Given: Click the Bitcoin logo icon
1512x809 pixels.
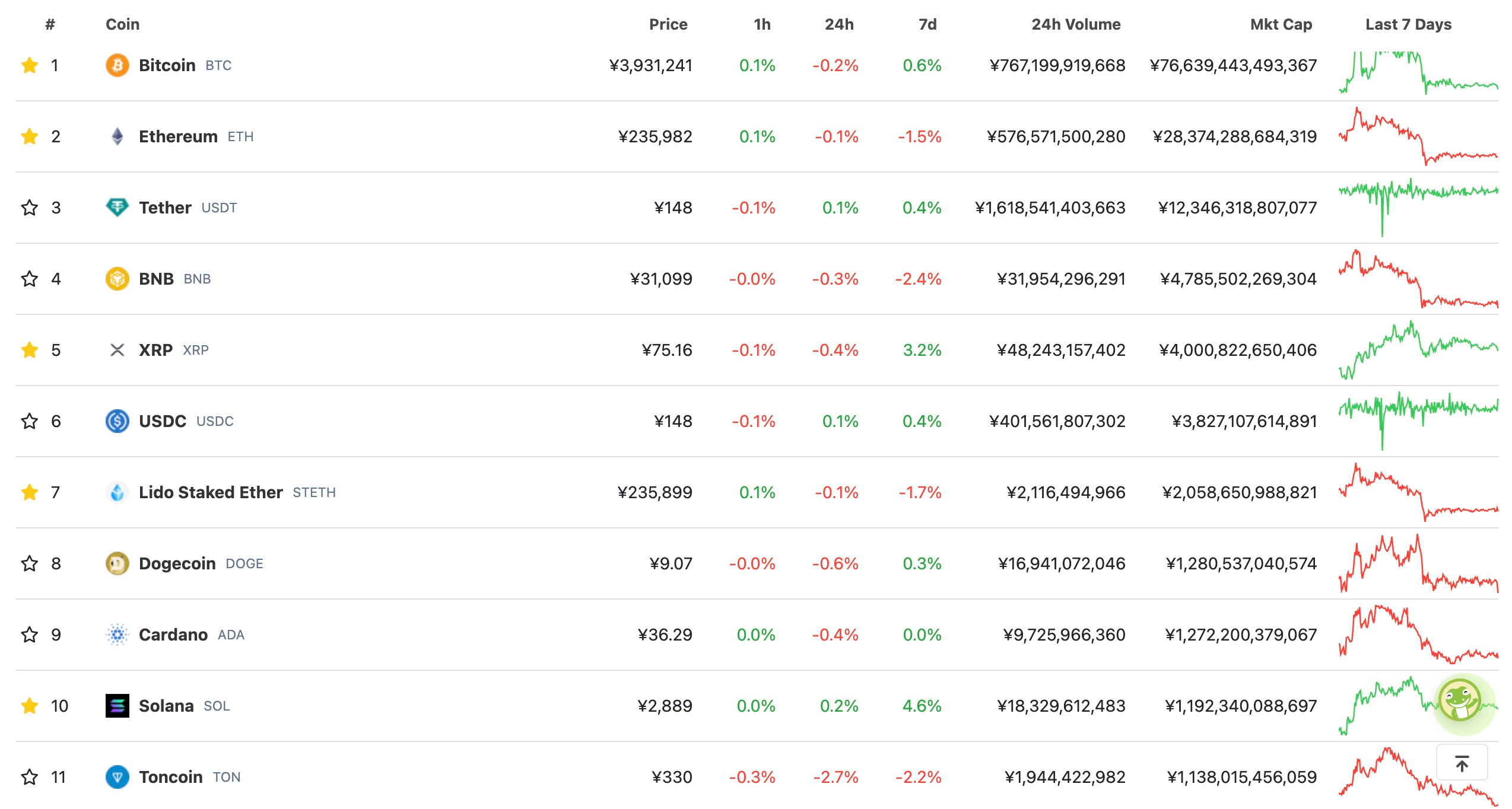Looking at the screenshot, I should tap(117, 65).
